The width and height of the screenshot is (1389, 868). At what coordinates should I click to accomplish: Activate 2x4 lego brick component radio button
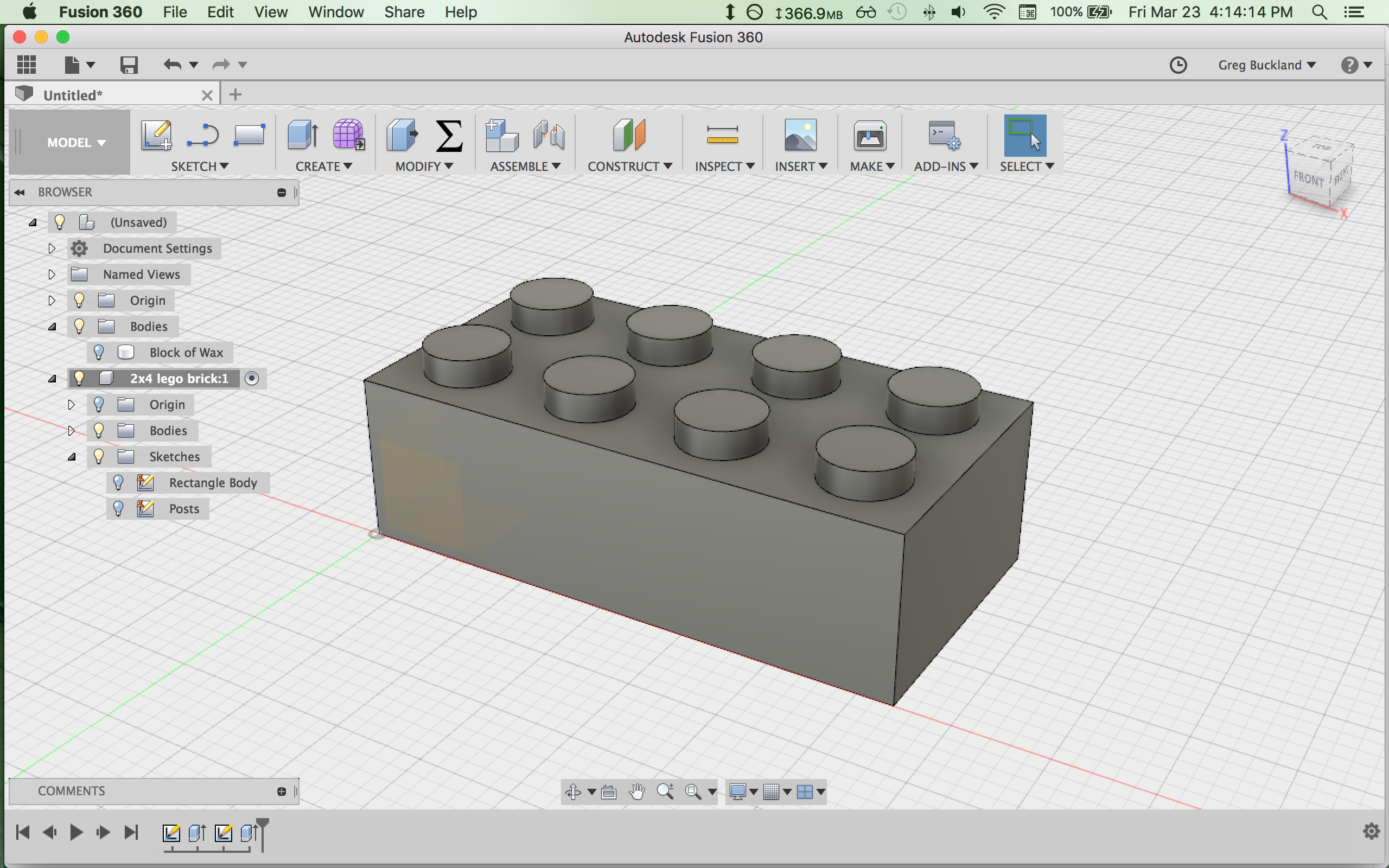[x=251, y=378]
